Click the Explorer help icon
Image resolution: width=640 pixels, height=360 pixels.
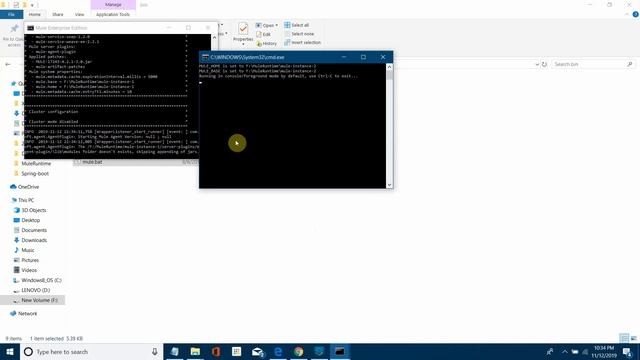[x=636, y=14]
